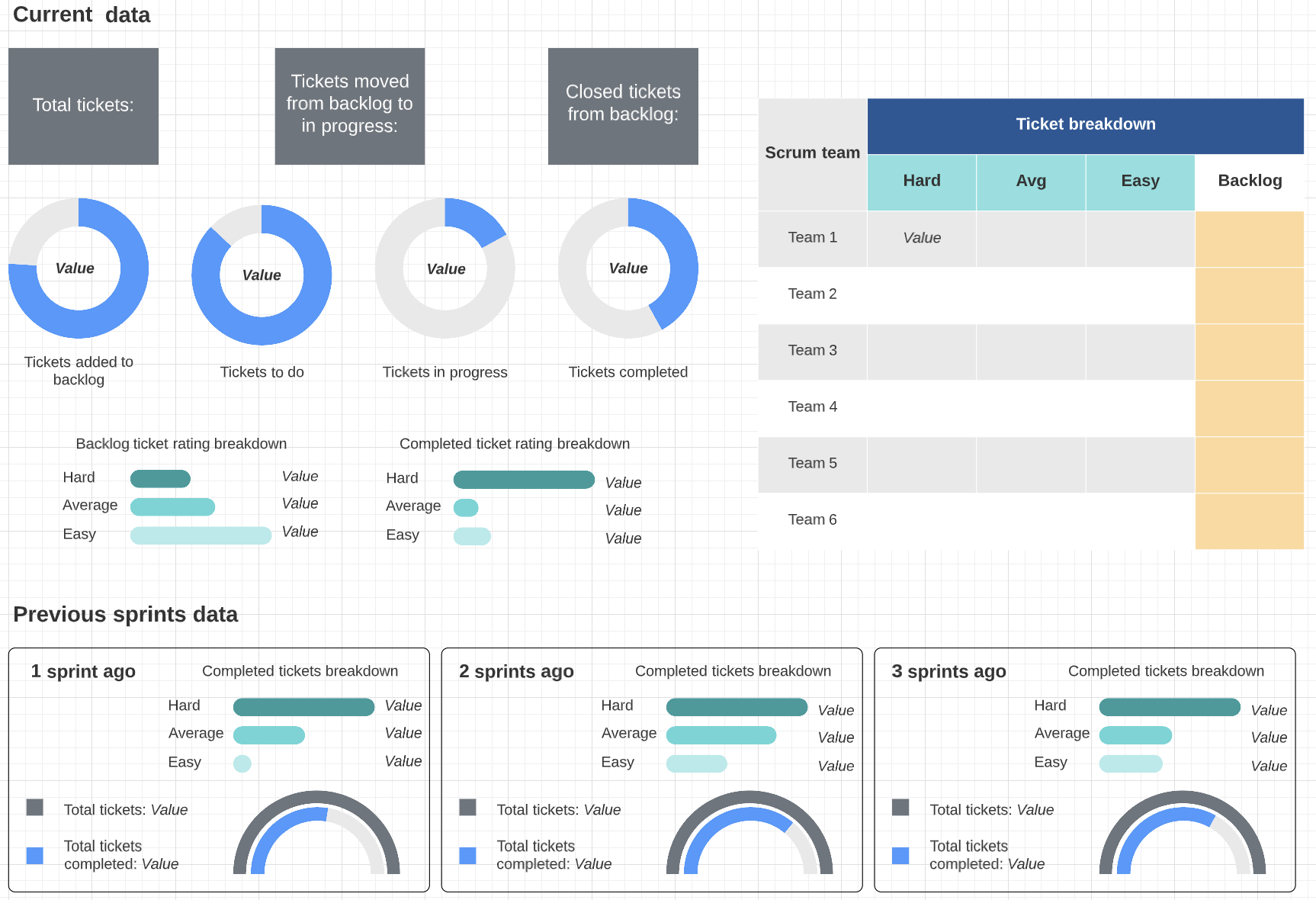
Task: Click the 'Tickets to do' donut chart
Action: [262, 275]
